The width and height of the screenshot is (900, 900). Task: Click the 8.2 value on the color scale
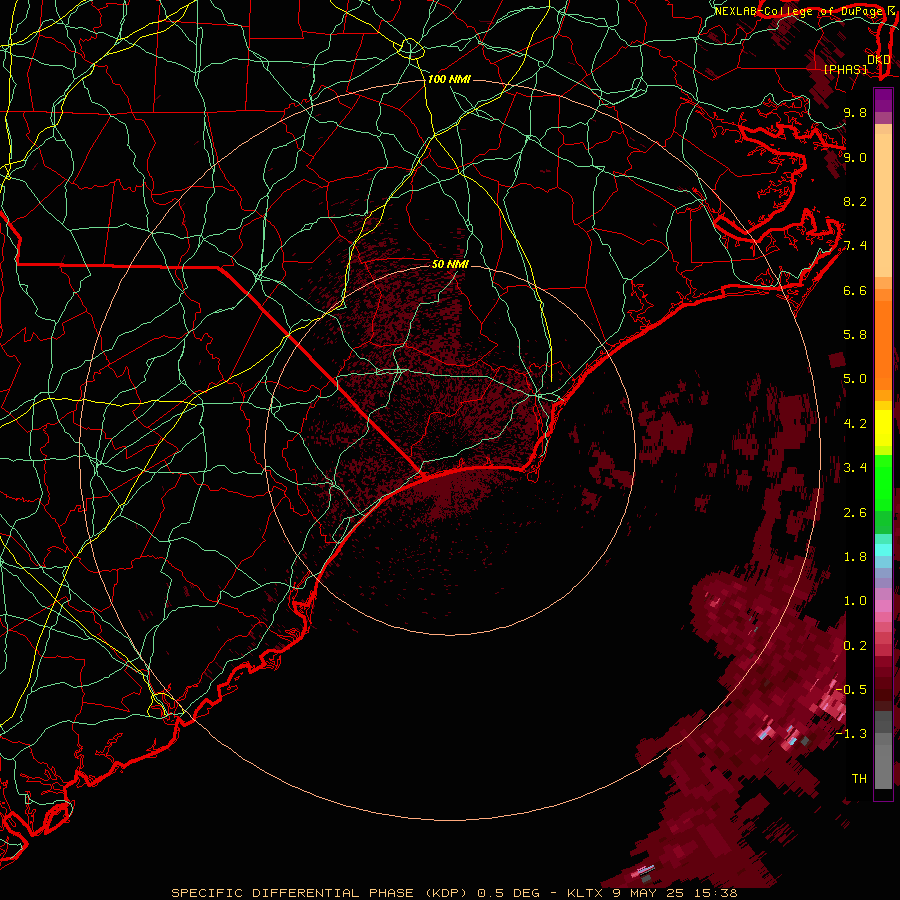click(855, 201)
